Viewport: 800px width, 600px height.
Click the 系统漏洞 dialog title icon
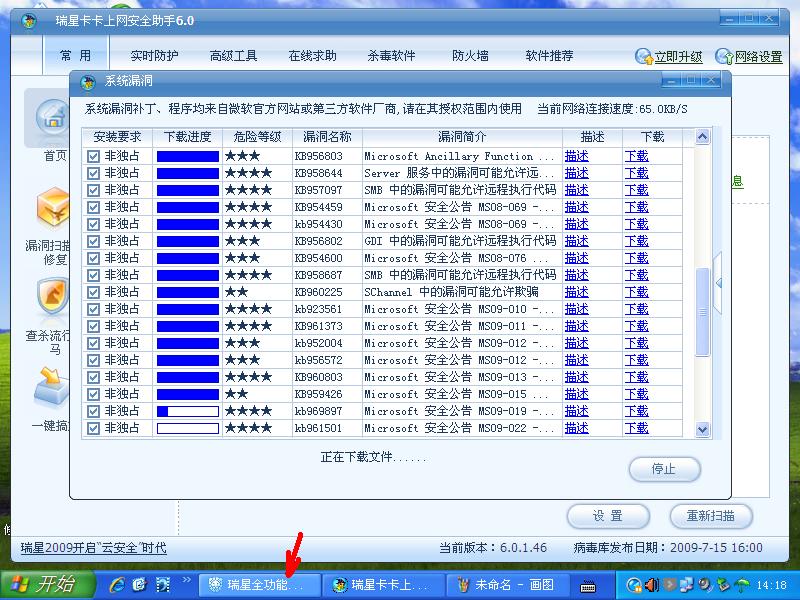88,82
